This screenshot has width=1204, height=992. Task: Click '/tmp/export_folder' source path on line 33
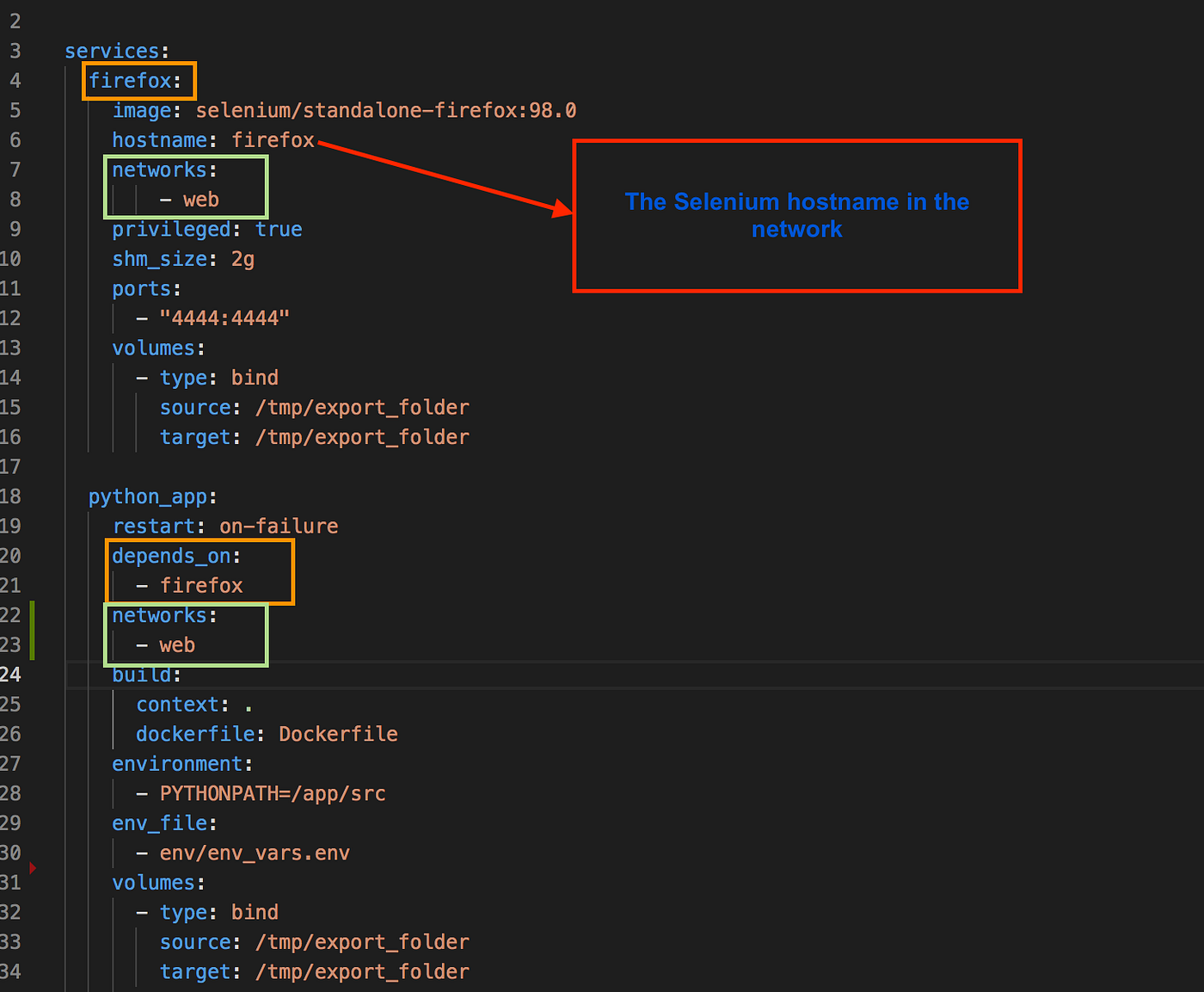coord(362,942)
